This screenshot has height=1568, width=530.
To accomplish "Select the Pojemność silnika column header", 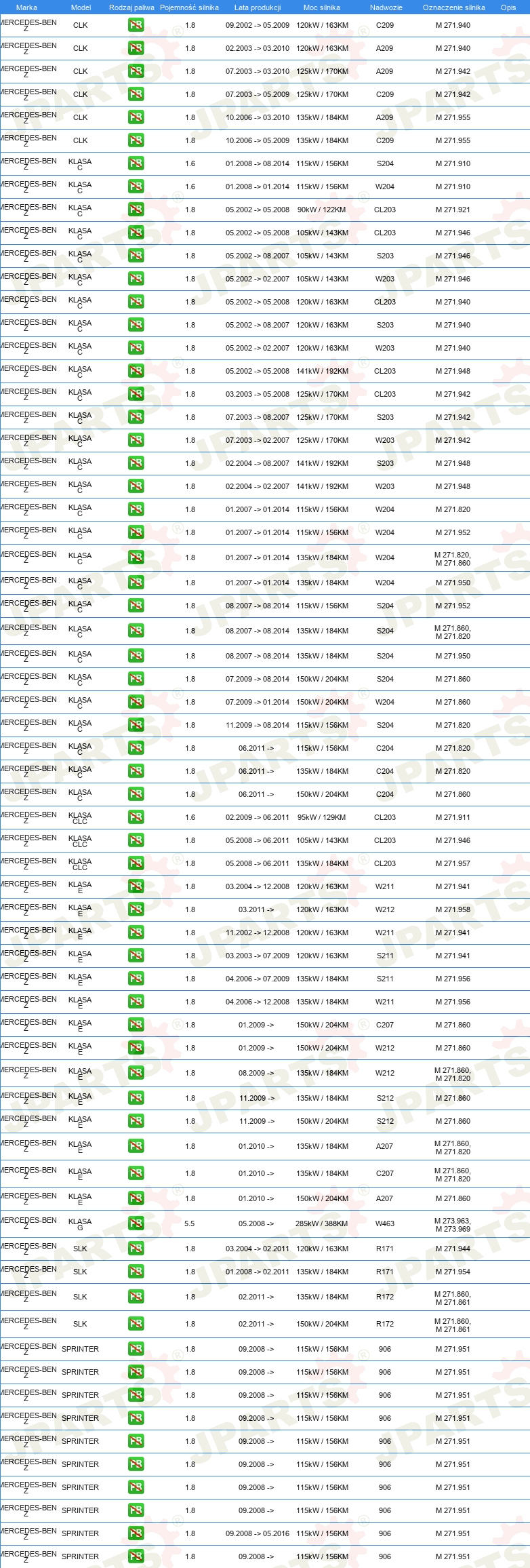I will [x=189, y=7].
